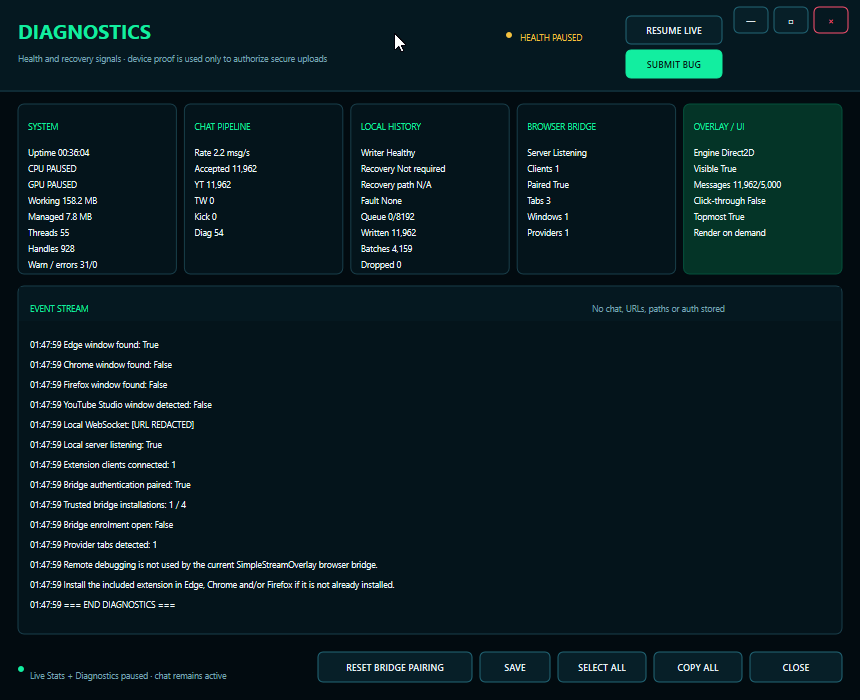The height and width of the screenshot is (700, 860).
Task: Click Warn / errors 31/0 entry
Action: 63,264
